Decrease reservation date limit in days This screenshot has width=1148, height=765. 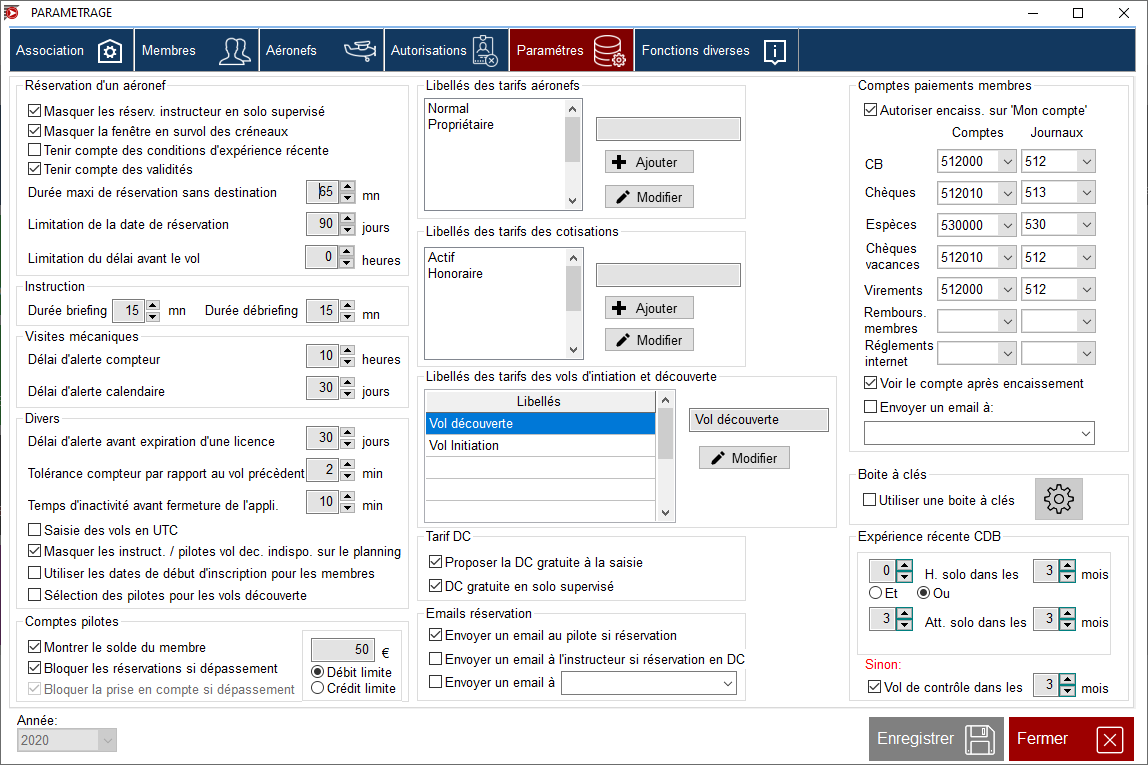[x=348, y=229]
